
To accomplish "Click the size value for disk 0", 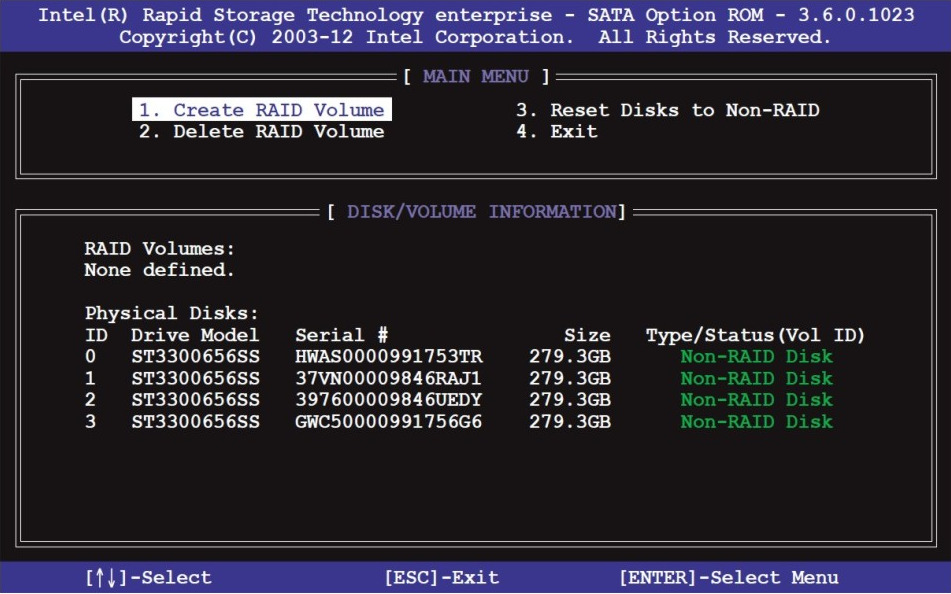I will pos(570,357).
